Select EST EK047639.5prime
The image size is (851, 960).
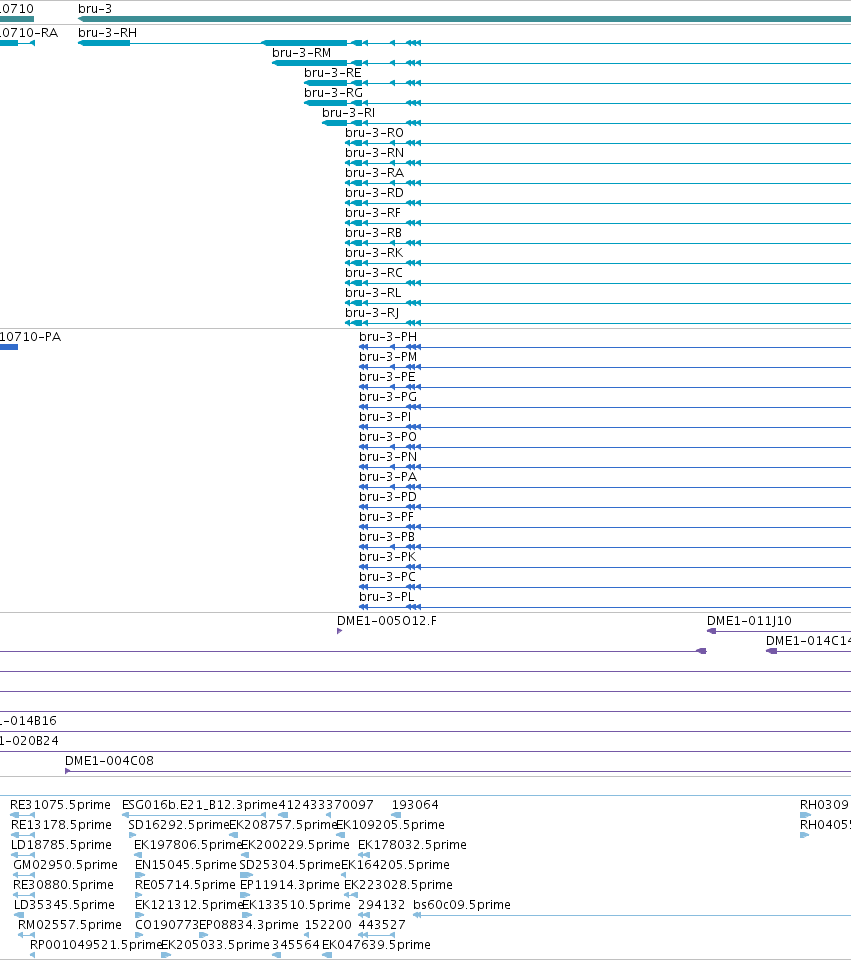(x=377, y=945)
